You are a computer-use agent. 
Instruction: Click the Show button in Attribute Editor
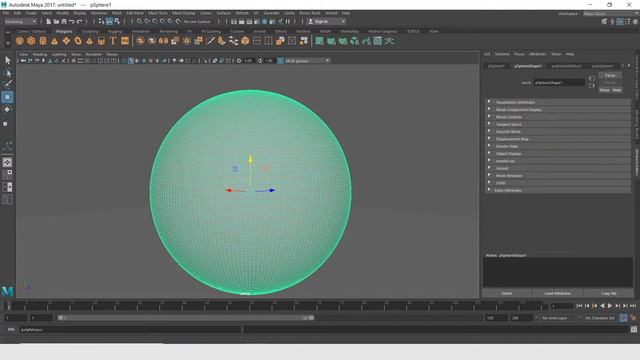click(x=604, y=90)
